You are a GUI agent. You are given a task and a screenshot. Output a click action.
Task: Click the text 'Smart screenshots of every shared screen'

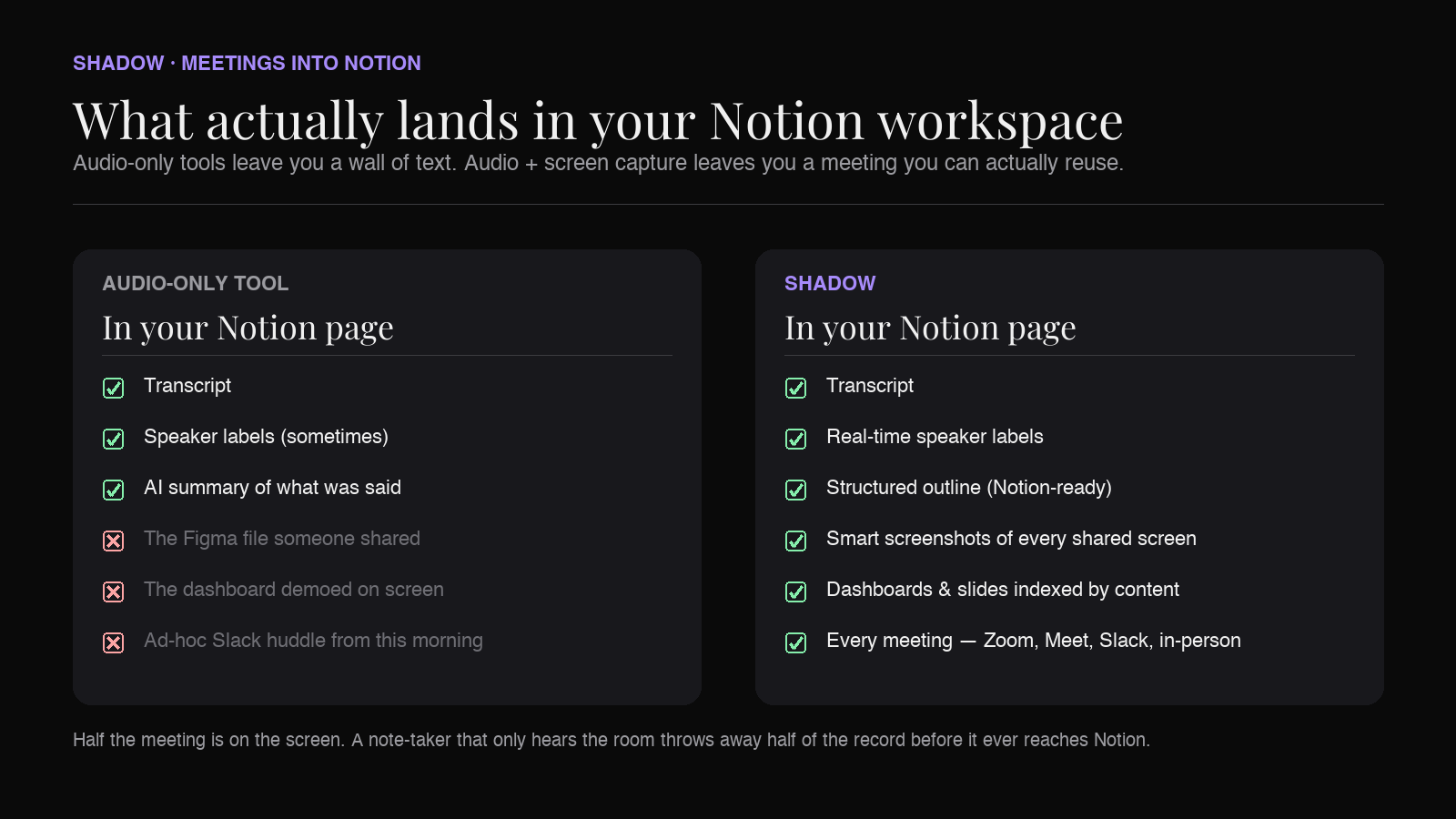[1011, 539]
